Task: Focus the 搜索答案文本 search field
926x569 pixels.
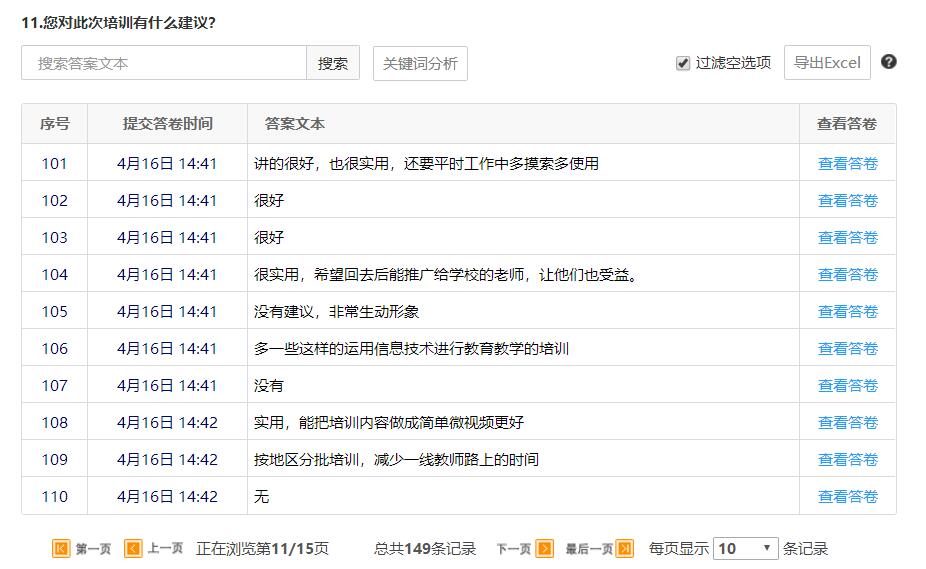Action: (164, 63)
